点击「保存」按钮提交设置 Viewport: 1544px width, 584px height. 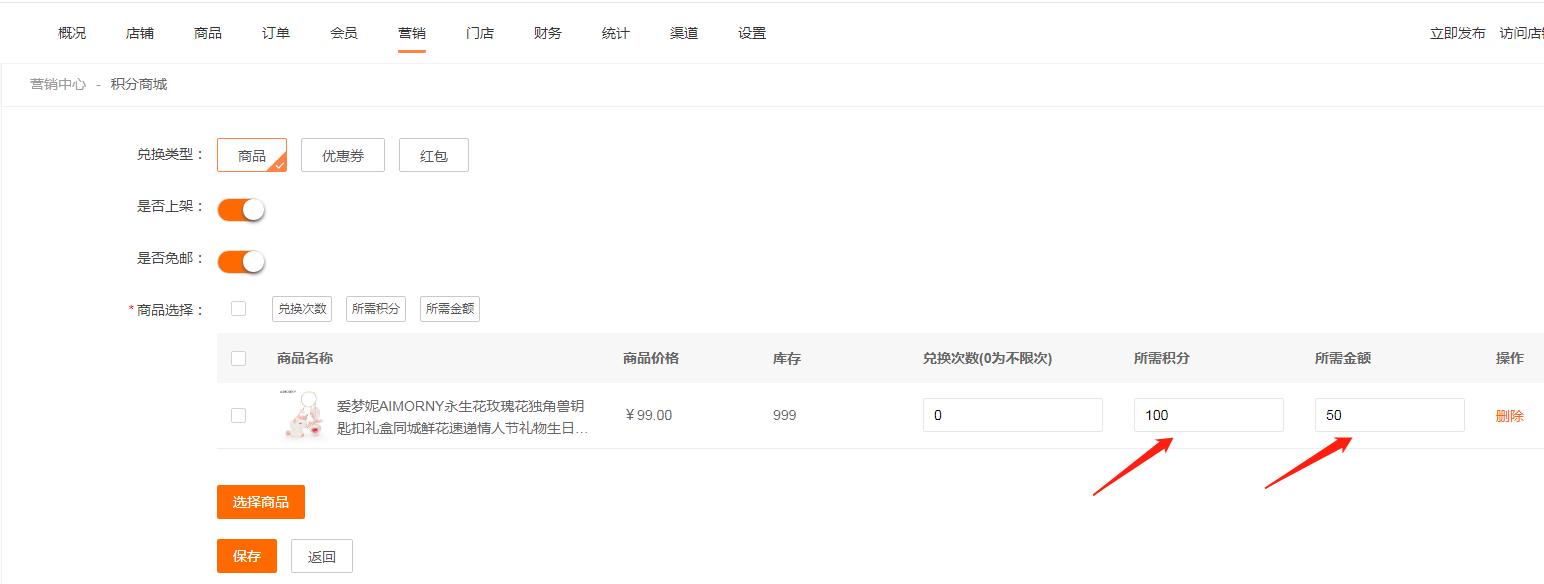pos(246,556)
